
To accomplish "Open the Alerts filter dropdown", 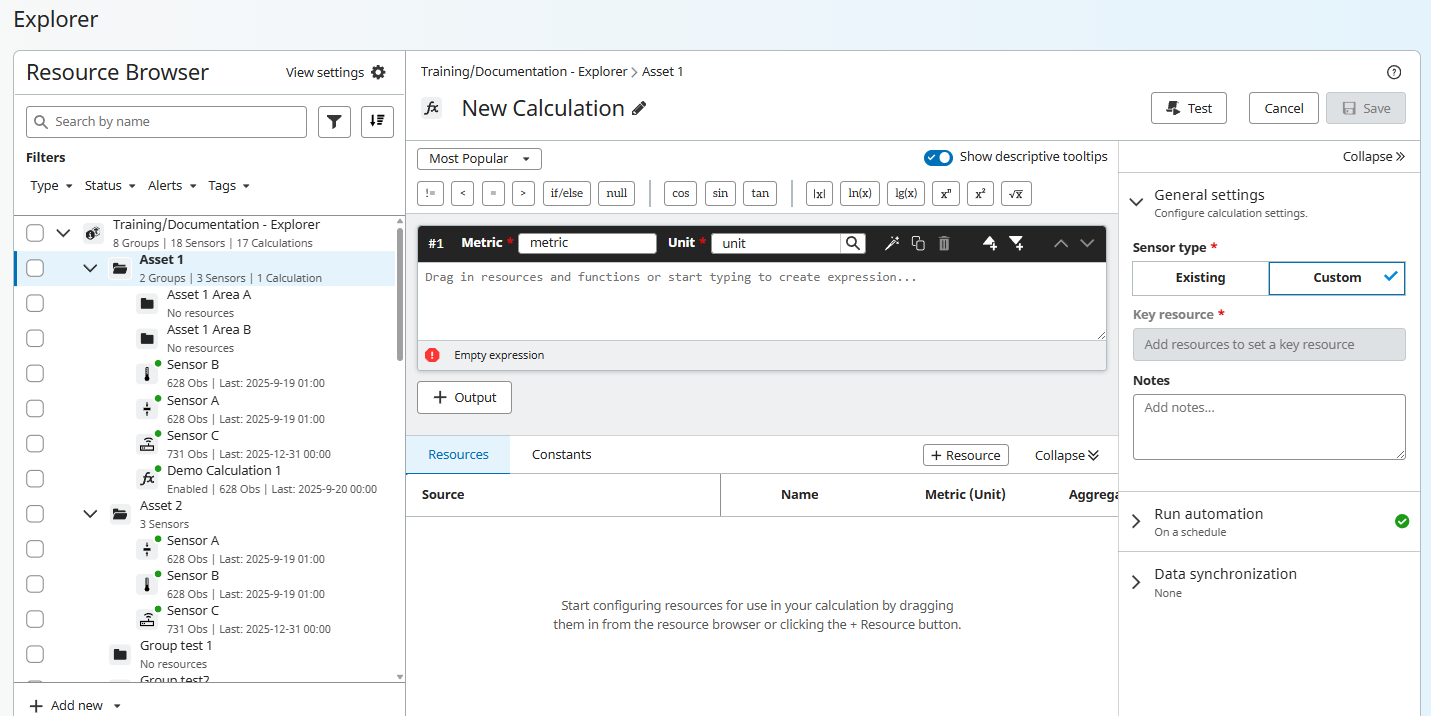I will pos(172,186).
